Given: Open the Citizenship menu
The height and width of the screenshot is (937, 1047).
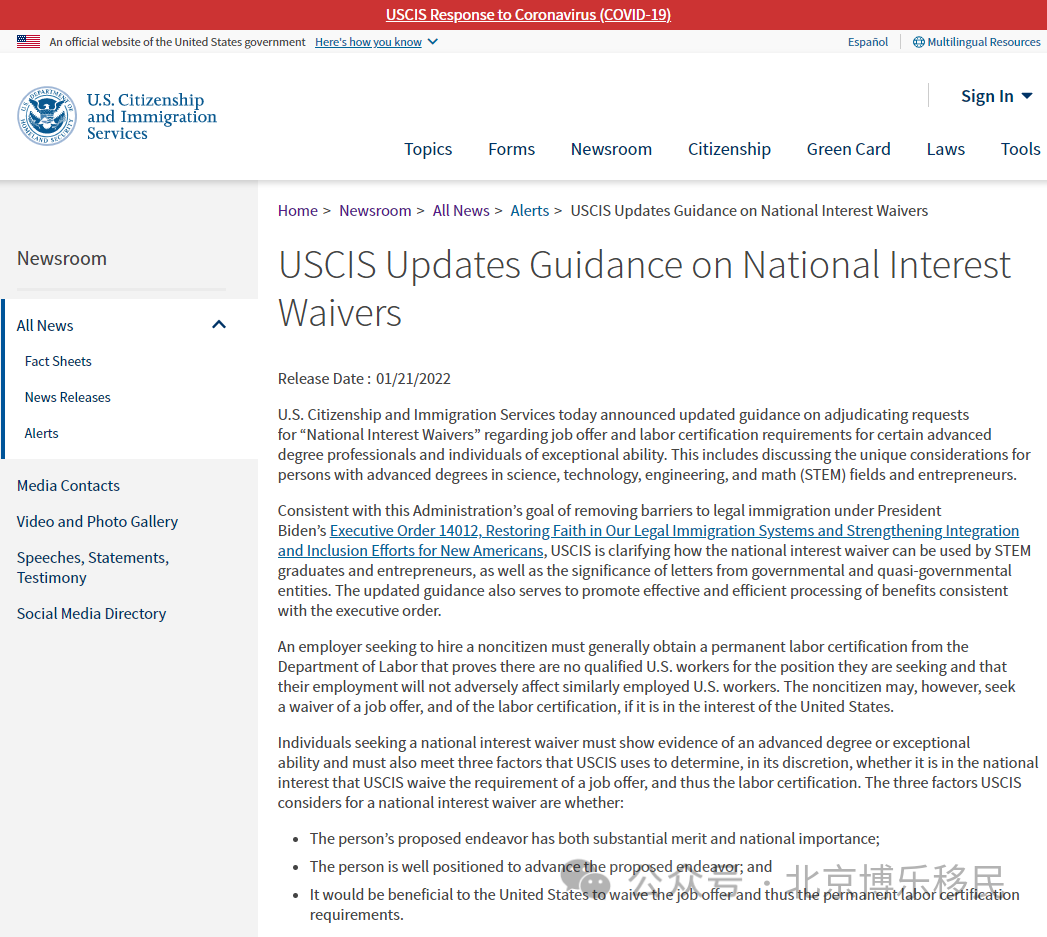Looking at the screenshot, I should (x=729, y=149).
